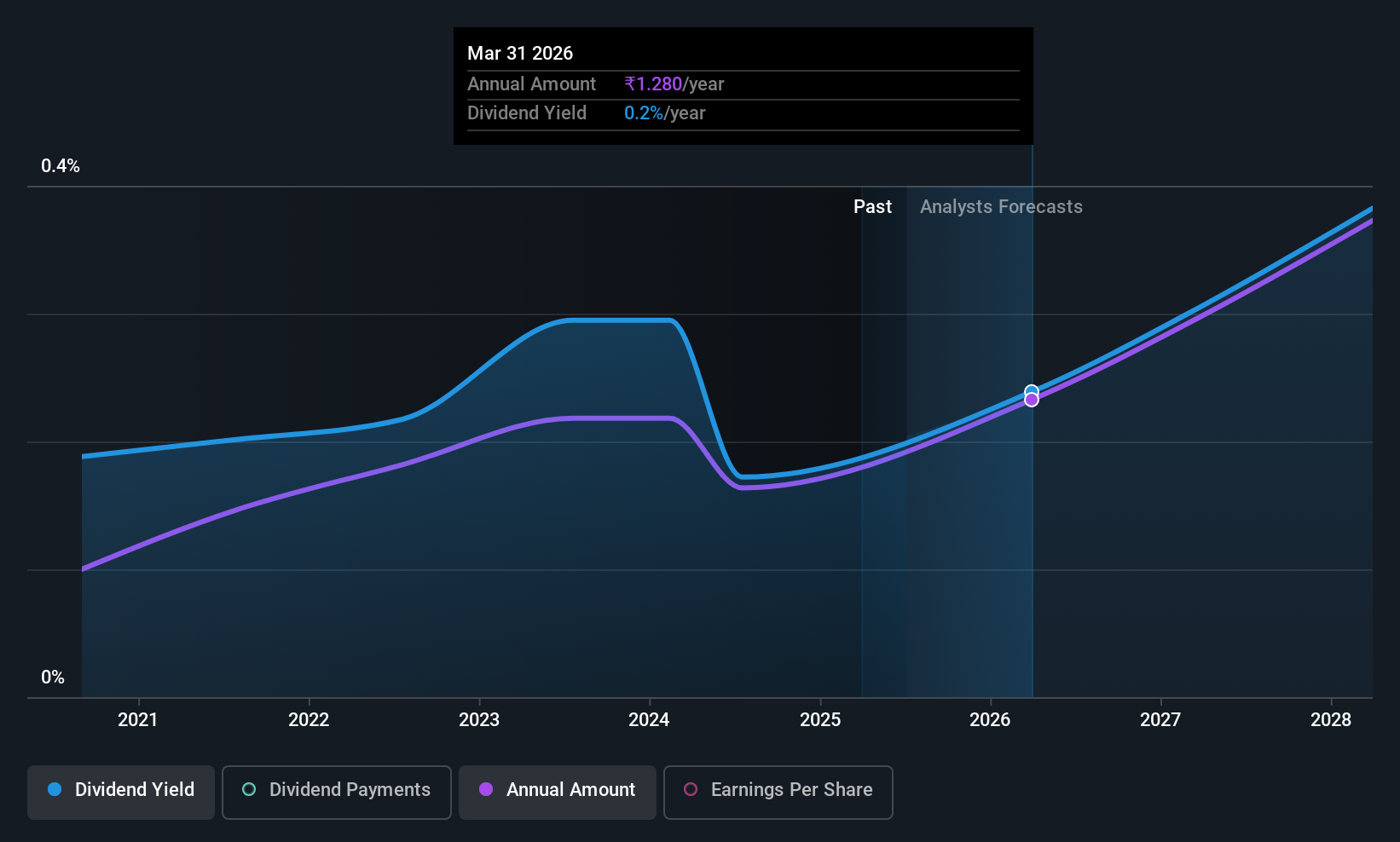Viewport: 1400px width, 842px height.
Task: Enable the Earnings Per Share series
Action: (778, 792)
